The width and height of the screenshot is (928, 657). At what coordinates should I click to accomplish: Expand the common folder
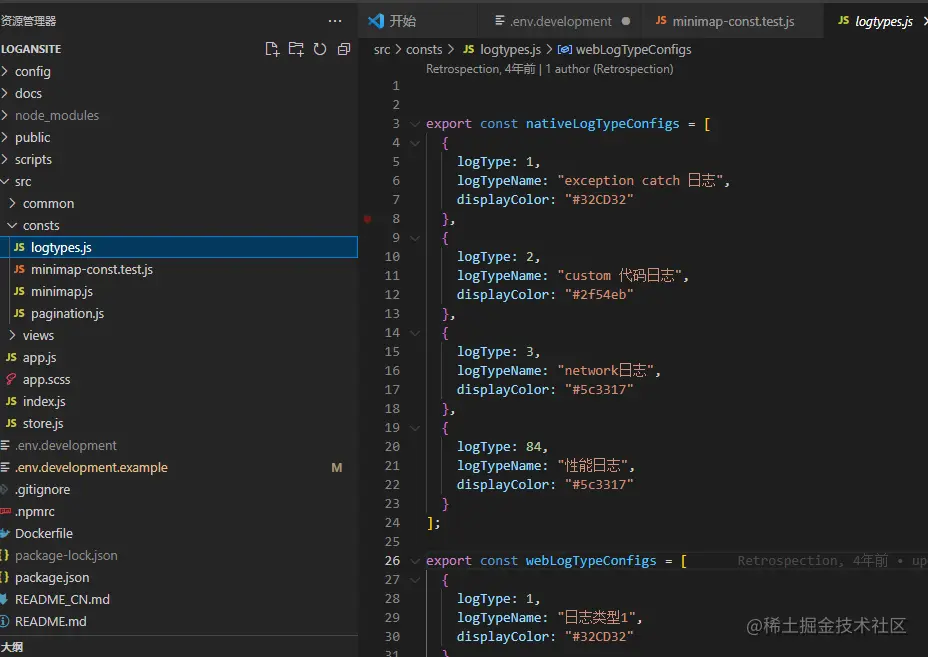12,203
